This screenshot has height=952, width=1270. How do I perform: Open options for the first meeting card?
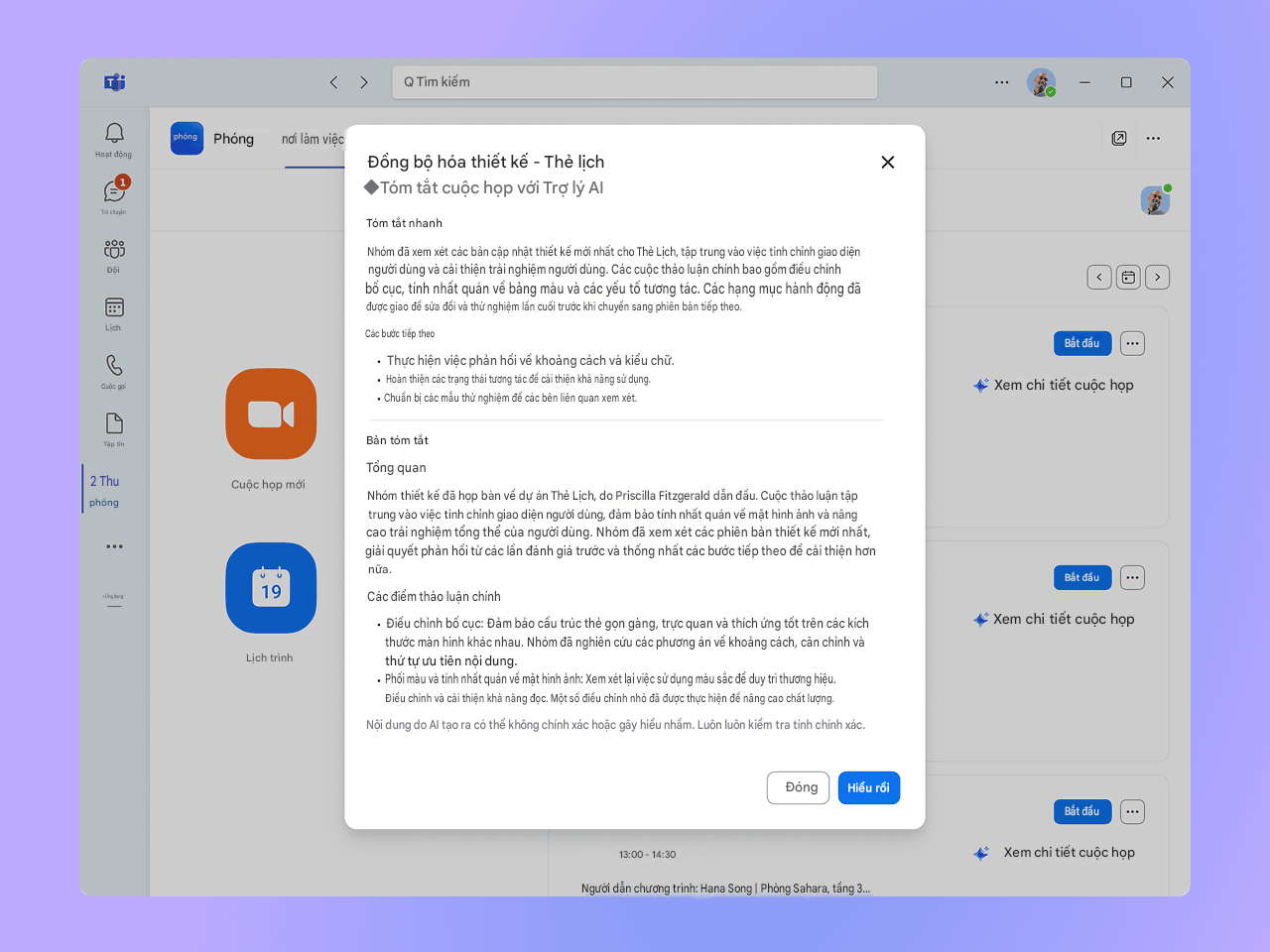point(1132,343)
